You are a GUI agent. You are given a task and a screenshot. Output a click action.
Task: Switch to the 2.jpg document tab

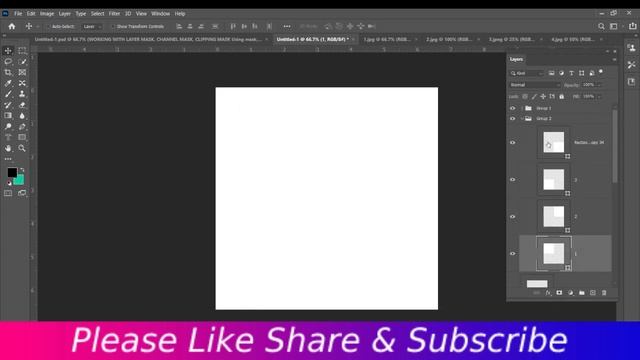[x=449, y=40]
